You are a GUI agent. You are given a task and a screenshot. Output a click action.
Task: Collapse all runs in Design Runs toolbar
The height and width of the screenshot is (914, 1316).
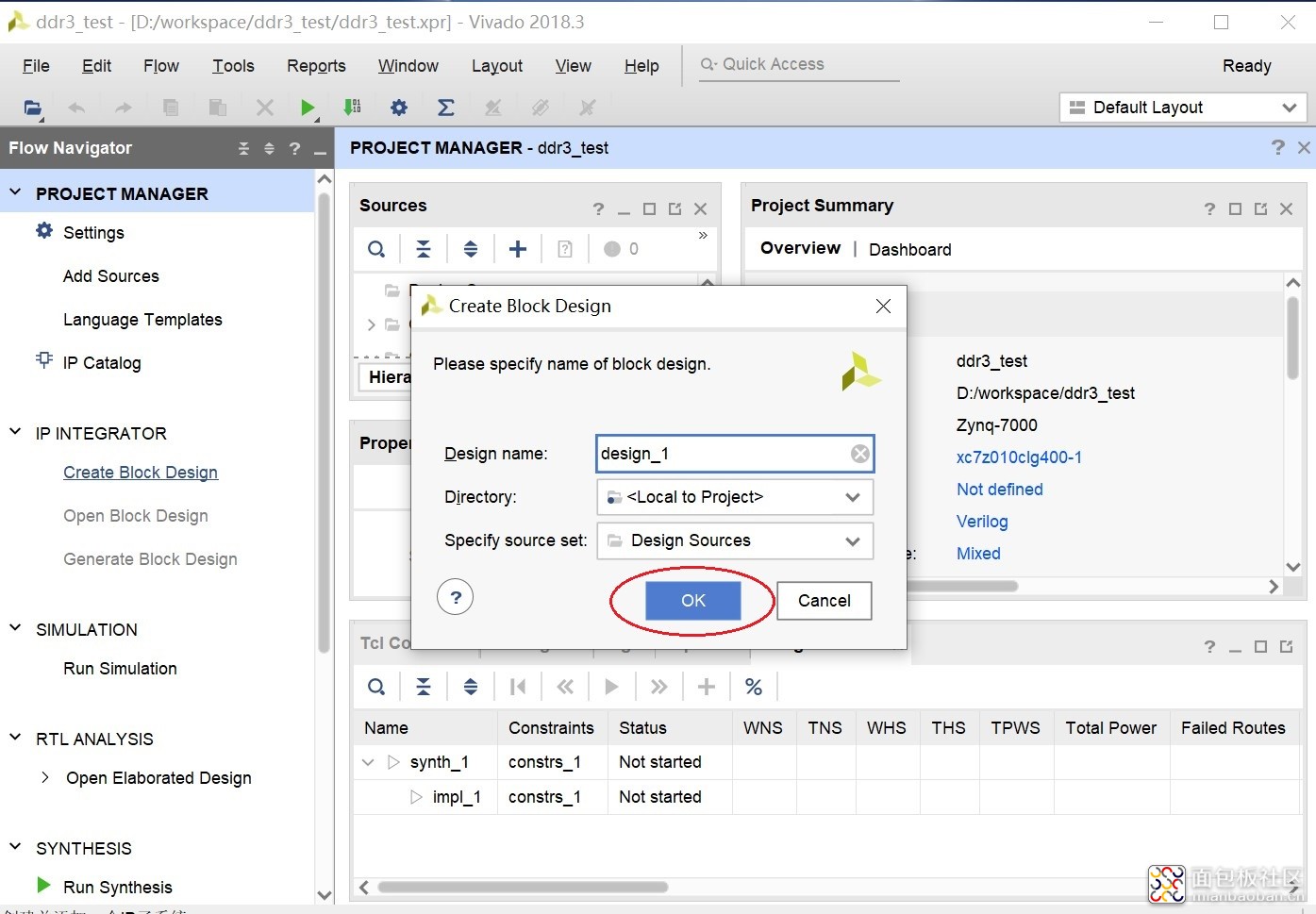click(424, 687)
